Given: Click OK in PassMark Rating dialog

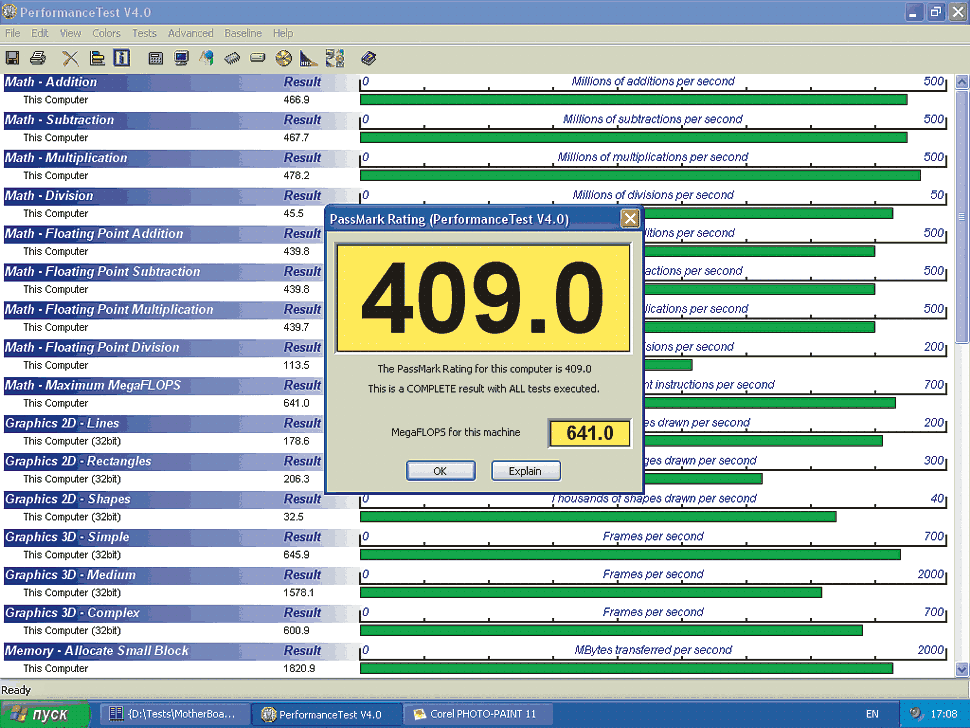Looking at the screenshot, I should click(x=440, y=471).
